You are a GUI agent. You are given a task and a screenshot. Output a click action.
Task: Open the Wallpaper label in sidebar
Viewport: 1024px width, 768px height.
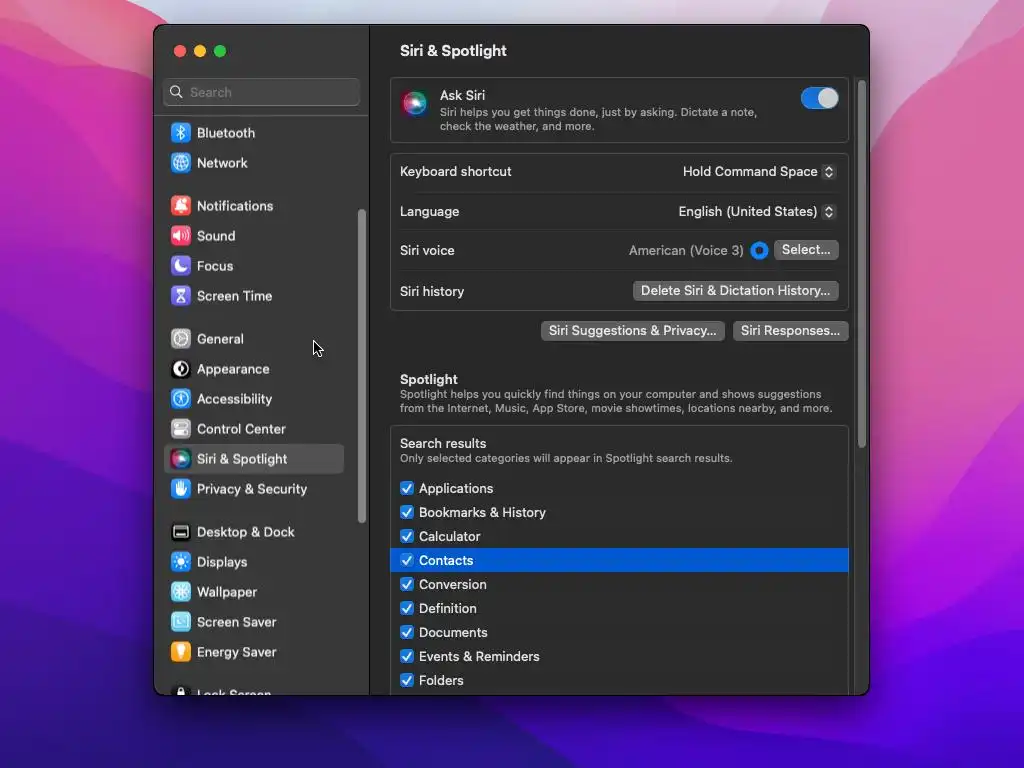[227, 592]
